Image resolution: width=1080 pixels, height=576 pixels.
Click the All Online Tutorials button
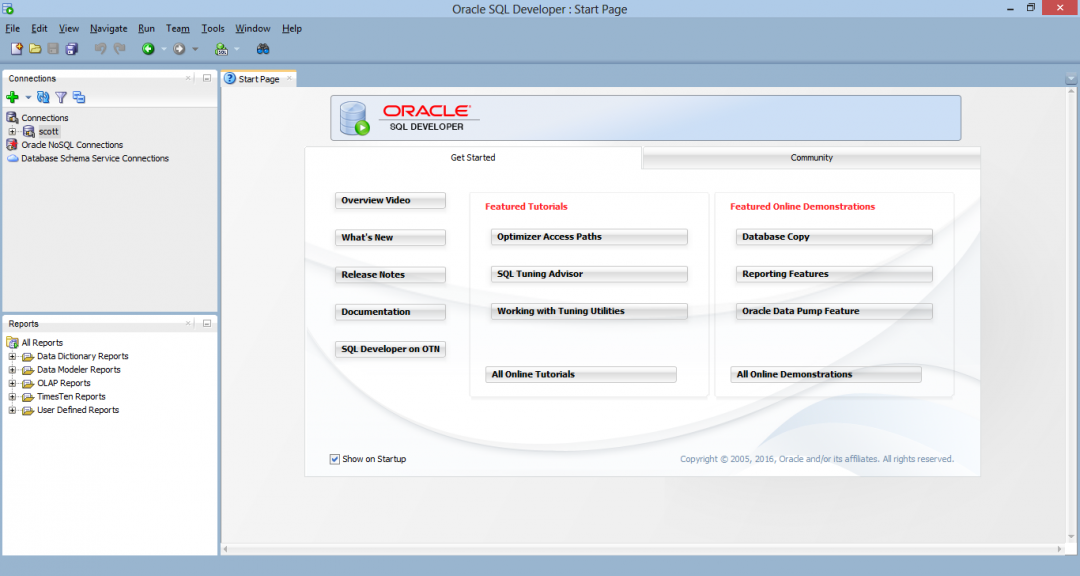tap(580, 373)
